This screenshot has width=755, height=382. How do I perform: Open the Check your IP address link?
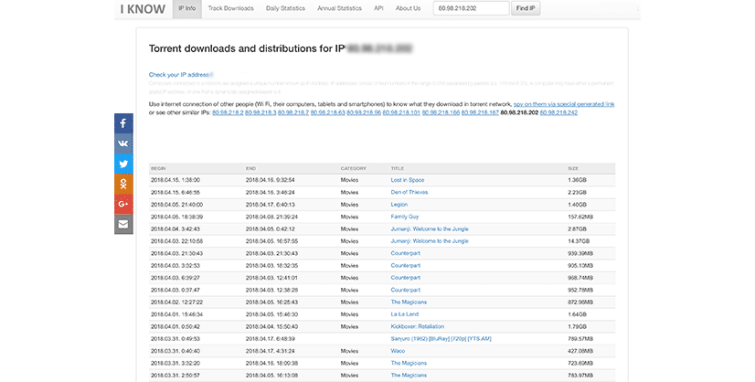coord(179,75)
